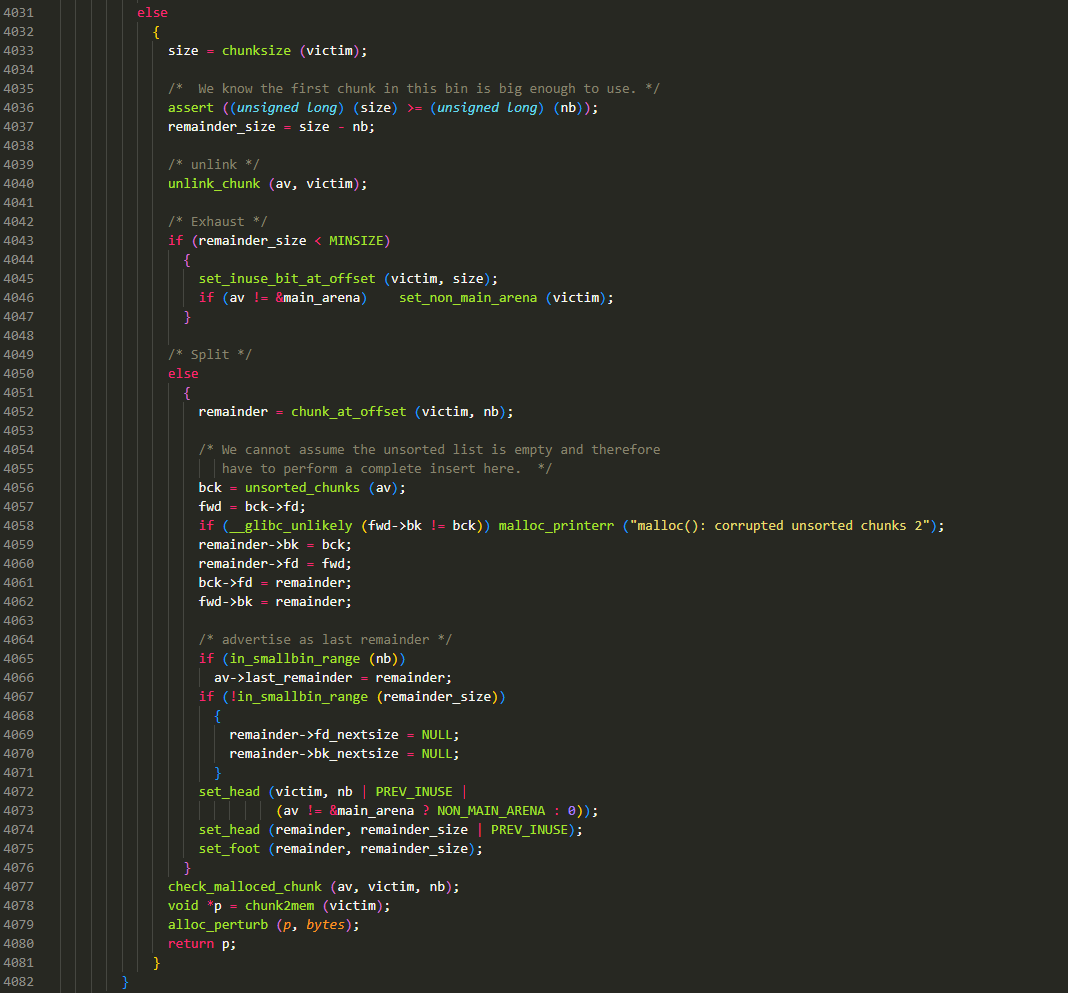This screenshot has height=993, width=1068.
Task: Click line number 4058 in the gutter
Action: [x=18, y=526]
